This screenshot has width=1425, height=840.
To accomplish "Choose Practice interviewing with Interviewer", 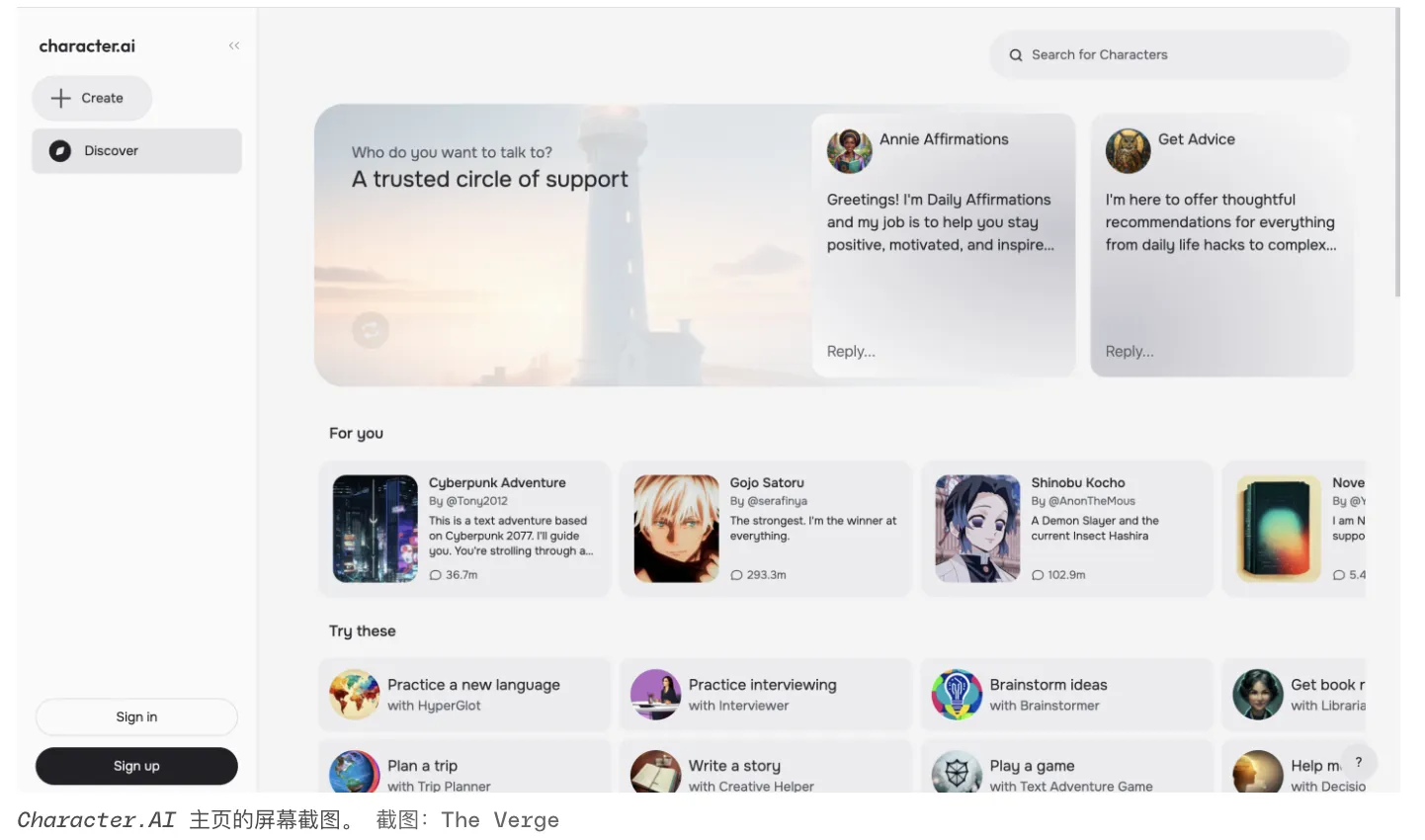I will click(765, 694).
